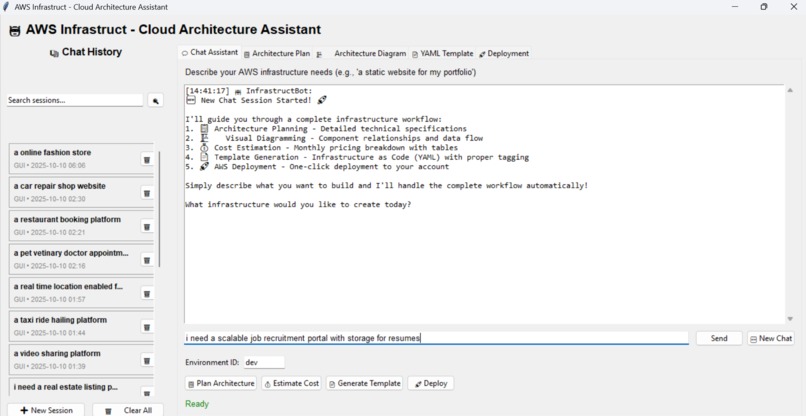Maximize the application window
The image size is (806, 416).
point(764,7)
